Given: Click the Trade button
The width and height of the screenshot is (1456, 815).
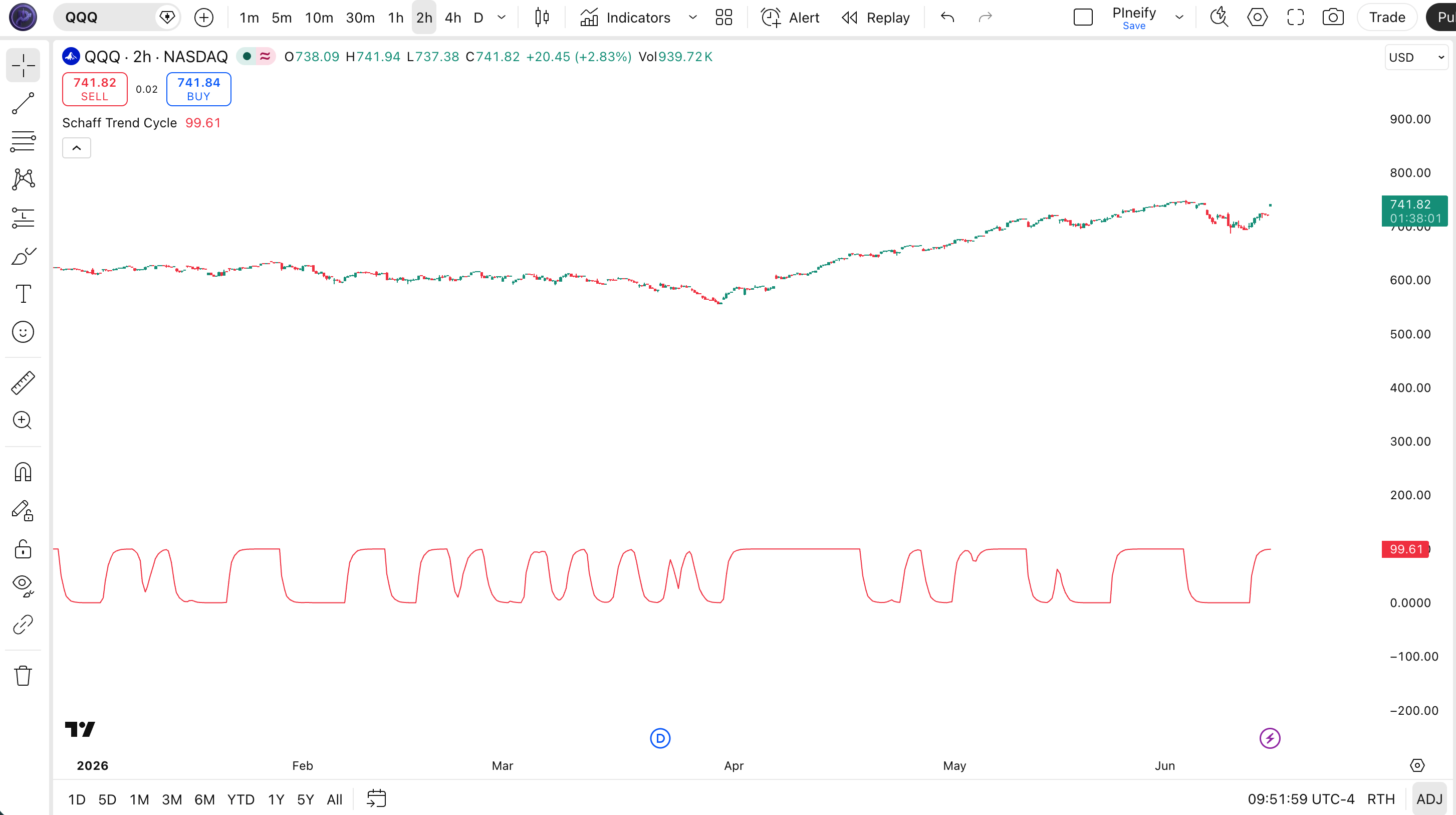Looking at the screenshot, I should coord(1387,18).
